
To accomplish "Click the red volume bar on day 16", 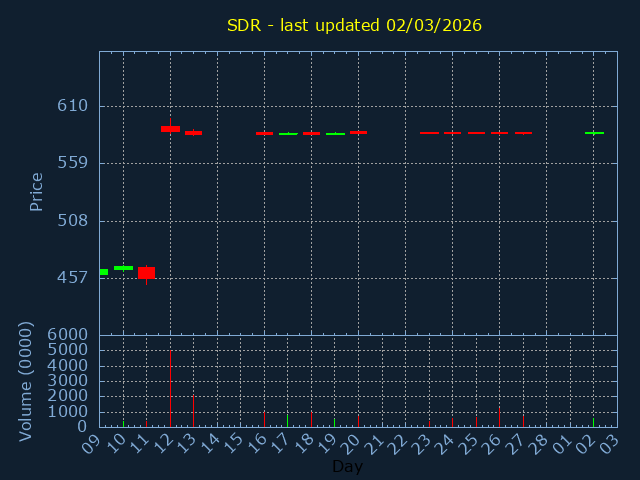I will (264, 418).
